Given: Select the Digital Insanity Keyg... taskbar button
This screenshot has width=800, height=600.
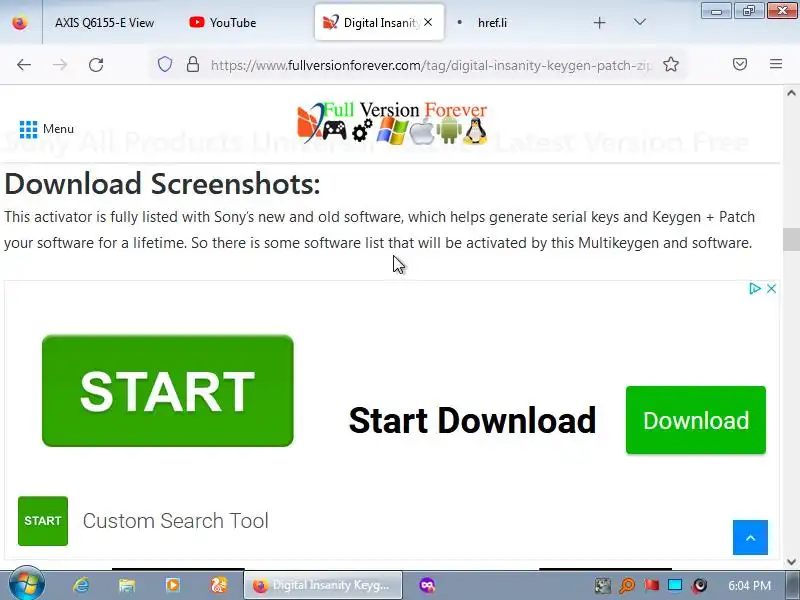Looking at the screenshot, I should pyautogui.click(x=323, y=585).
